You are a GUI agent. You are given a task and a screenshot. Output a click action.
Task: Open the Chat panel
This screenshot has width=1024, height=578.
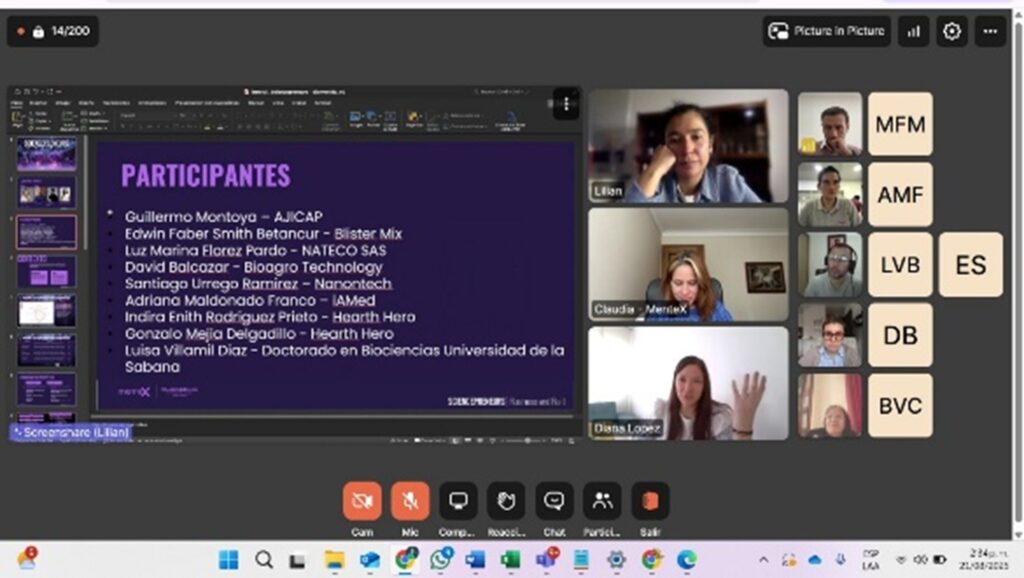click(554, 501)
